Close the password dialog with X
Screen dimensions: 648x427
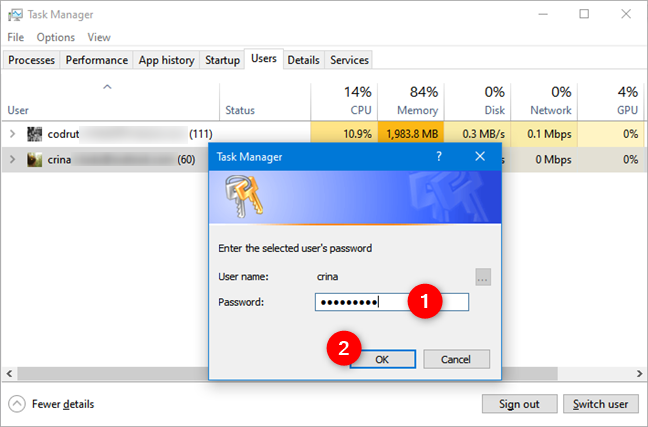(480, 156)
